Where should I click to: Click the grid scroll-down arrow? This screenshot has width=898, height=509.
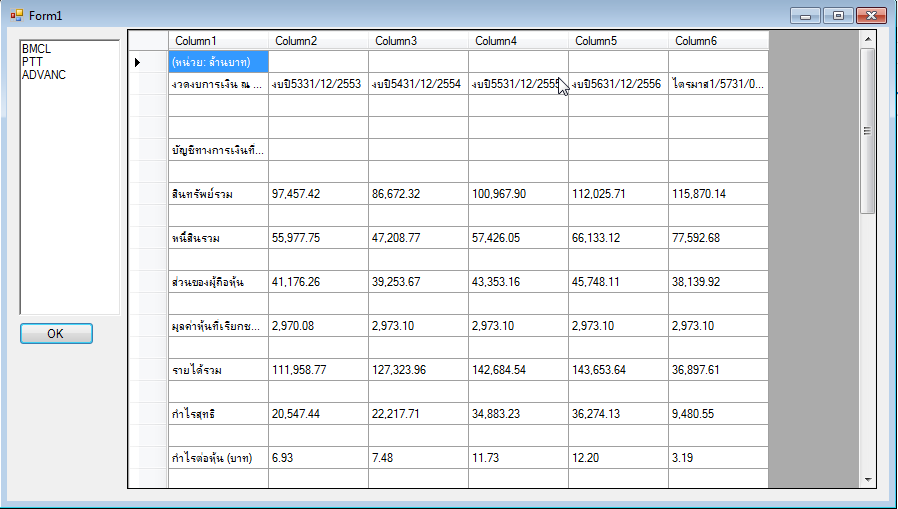[x=867, y=480]
